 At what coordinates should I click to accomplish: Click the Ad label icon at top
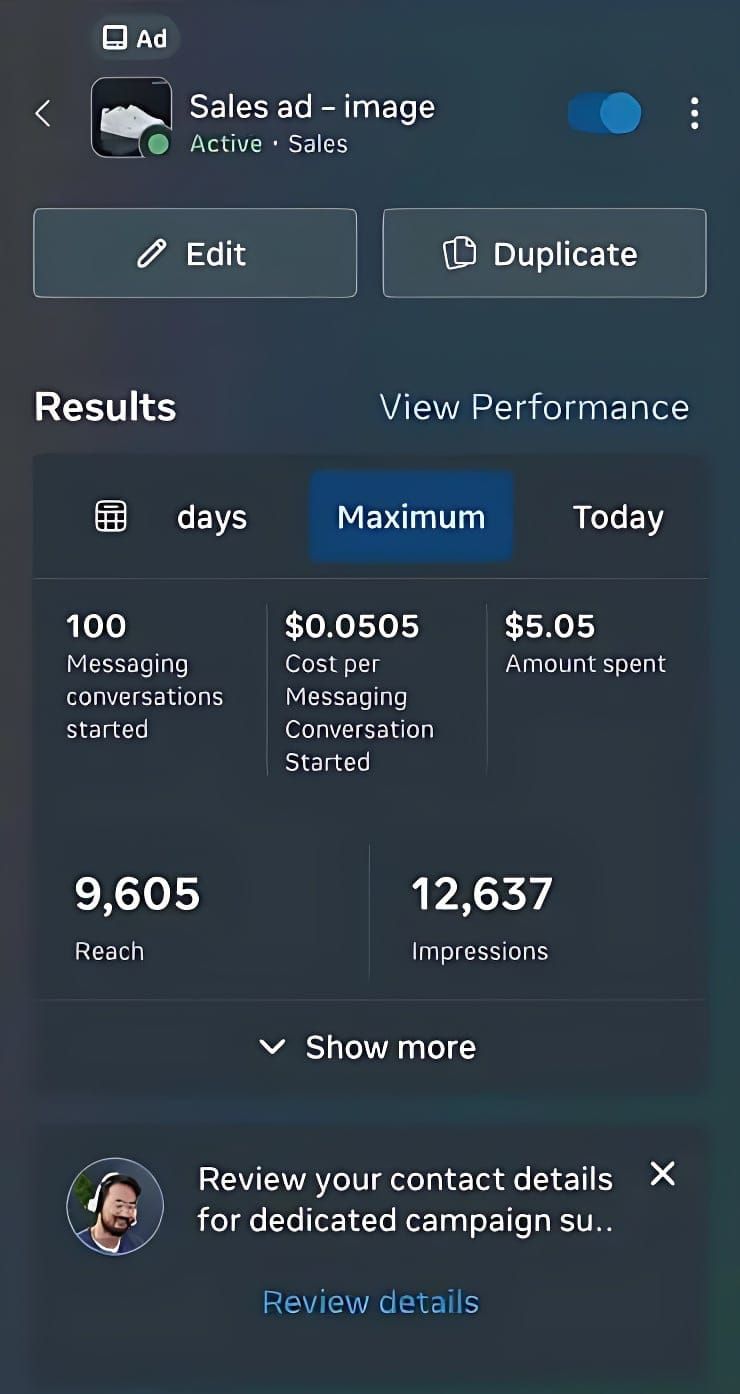click(116, 38)
